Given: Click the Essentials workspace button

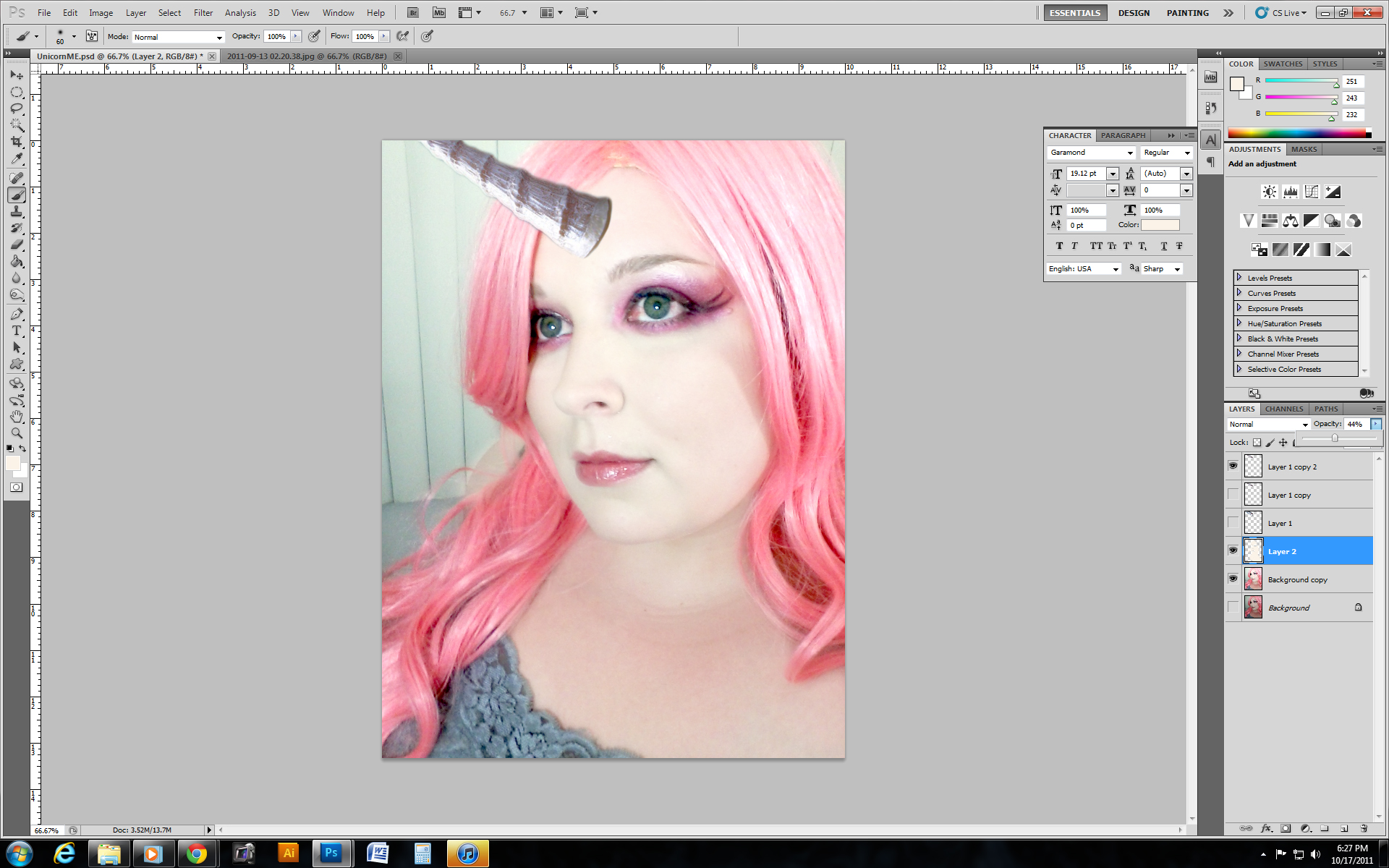Looking at the screenshot, I should [x=1074, y=13].
